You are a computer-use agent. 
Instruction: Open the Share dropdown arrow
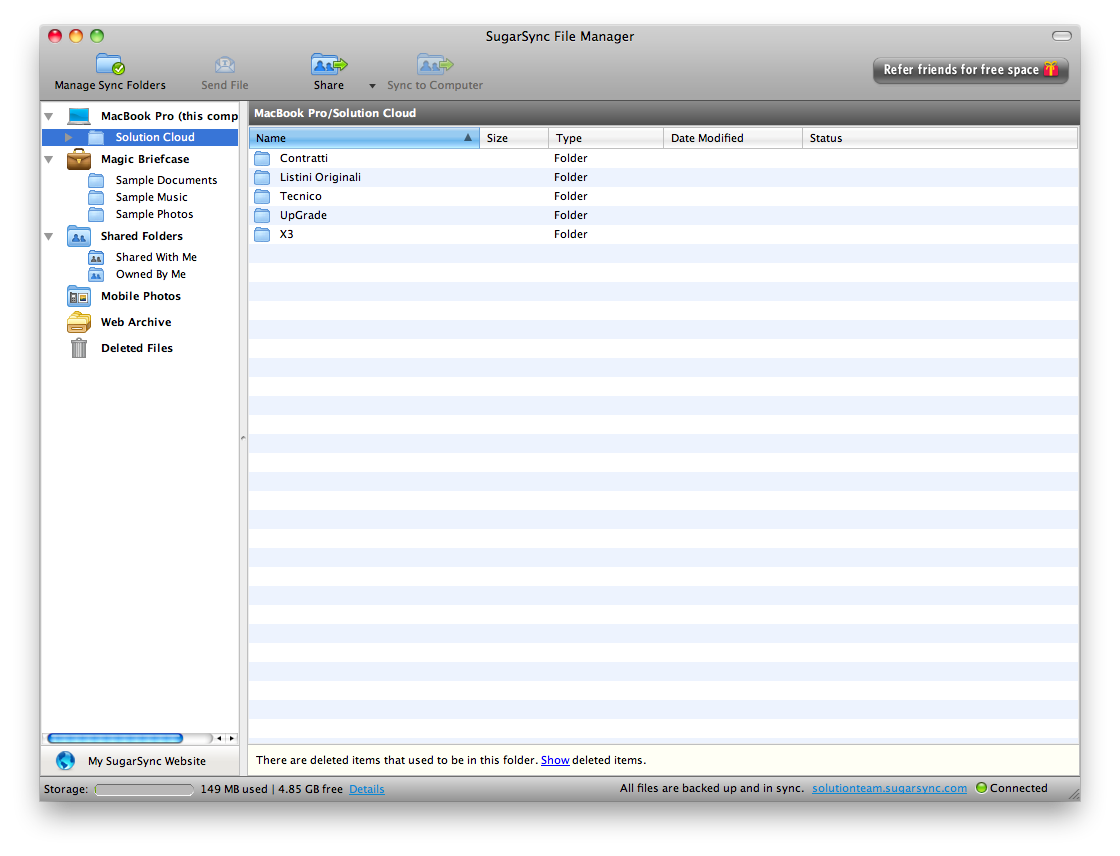372,86
